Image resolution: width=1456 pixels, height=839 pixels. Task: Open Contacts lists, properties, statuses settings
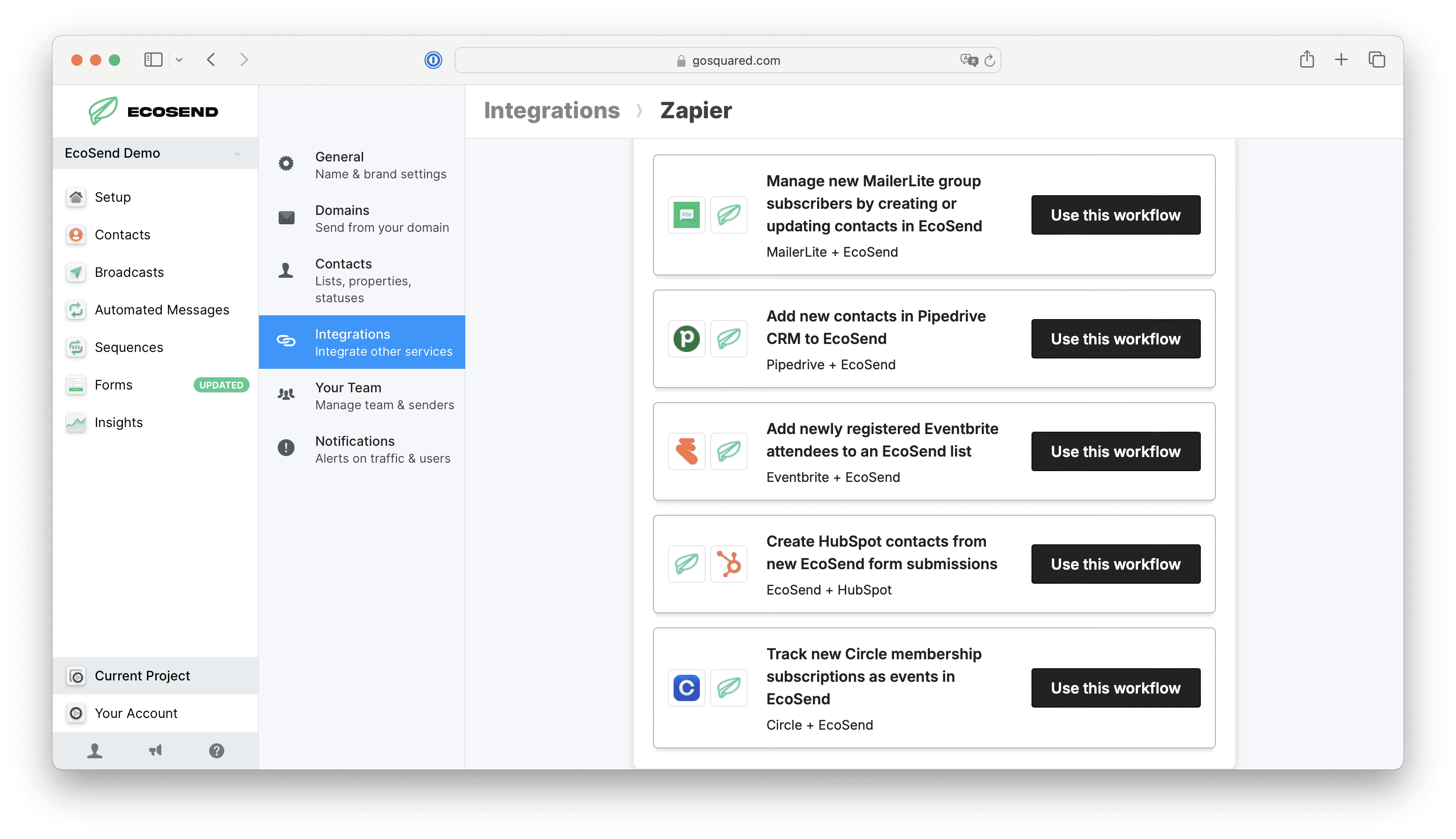(362, 281)
